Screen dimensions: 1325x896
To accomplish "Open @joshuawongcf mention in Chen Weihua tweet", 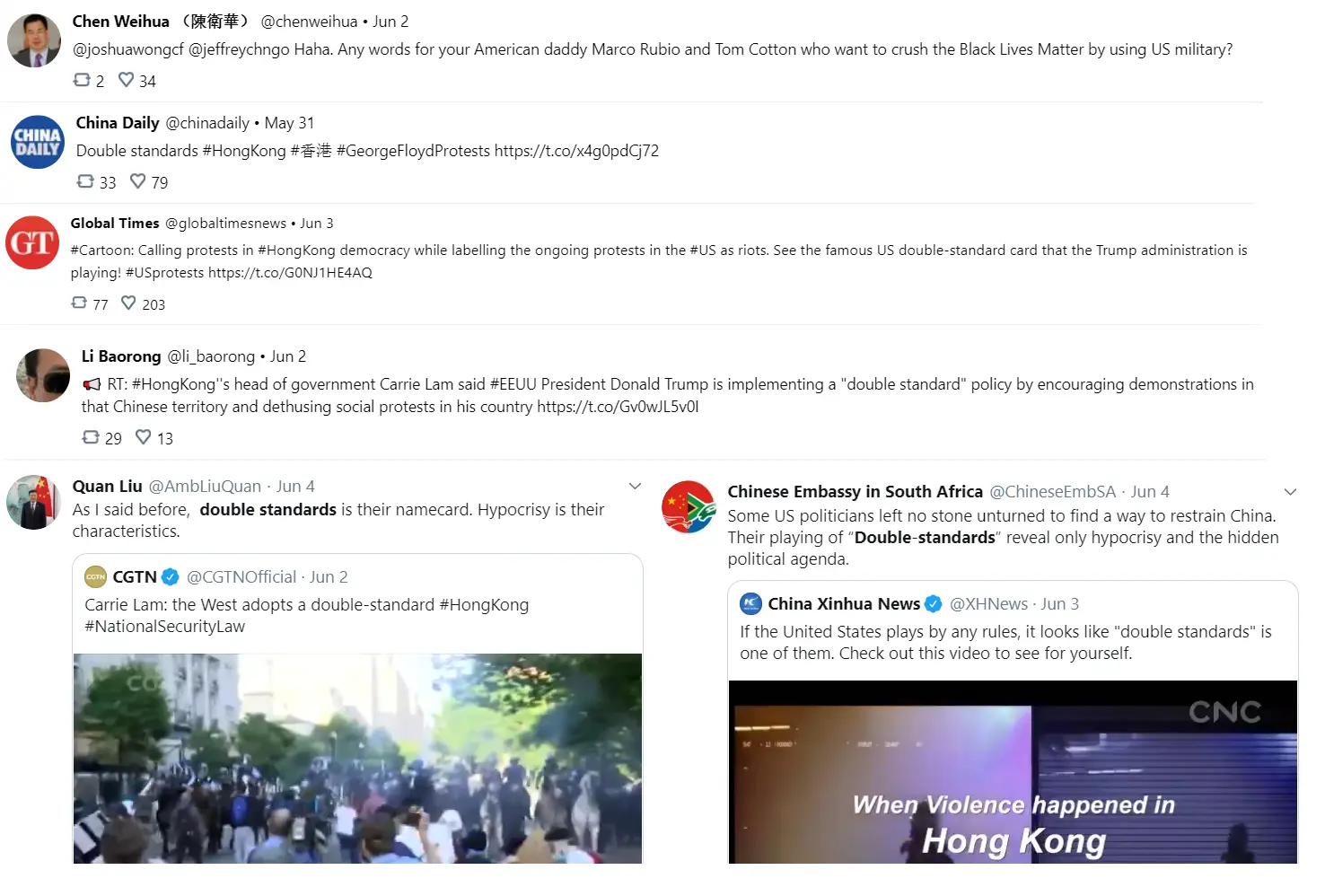I will click(128, 49).
